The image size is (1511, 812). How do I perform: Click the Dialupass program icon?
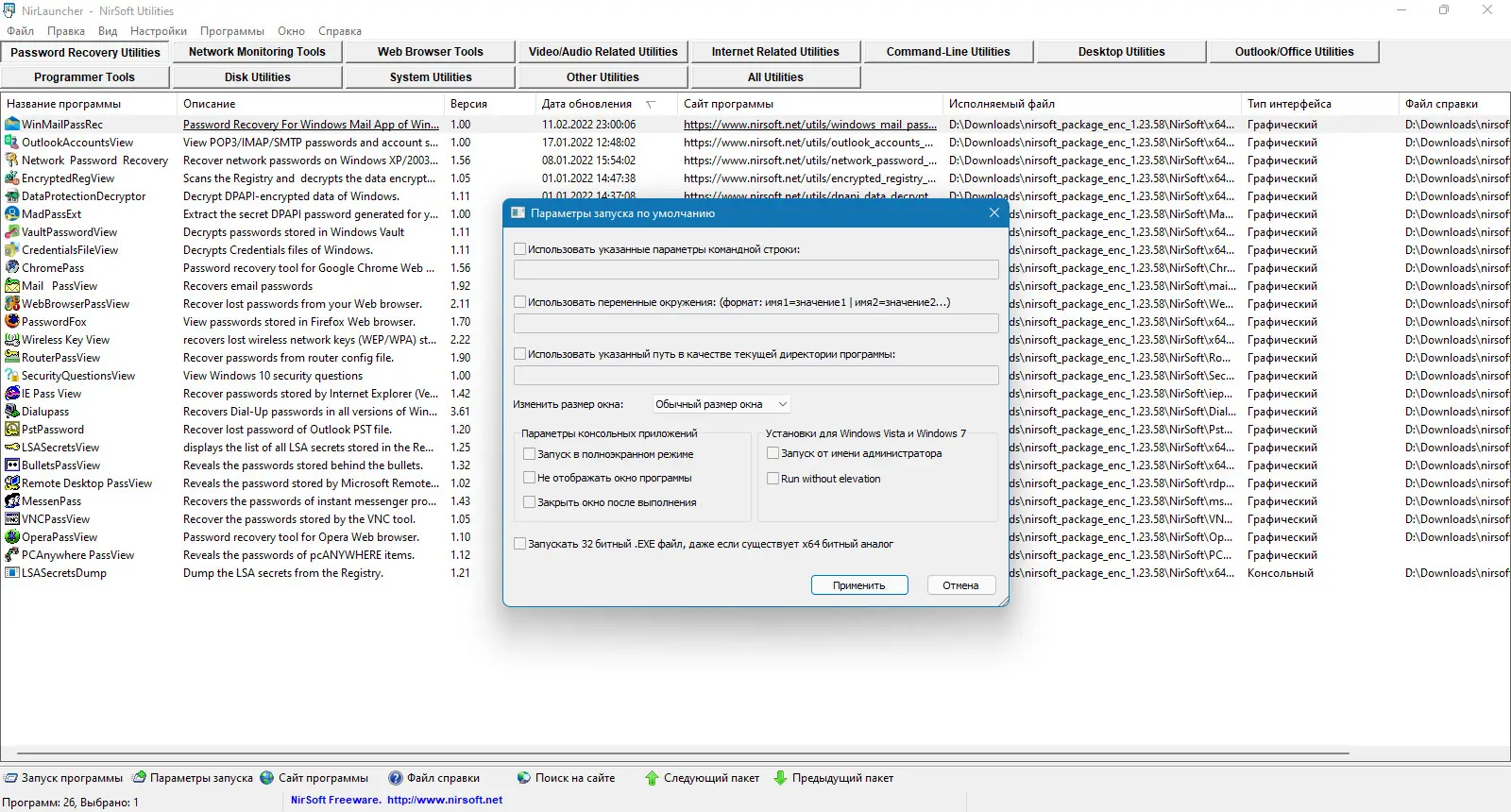12,412
